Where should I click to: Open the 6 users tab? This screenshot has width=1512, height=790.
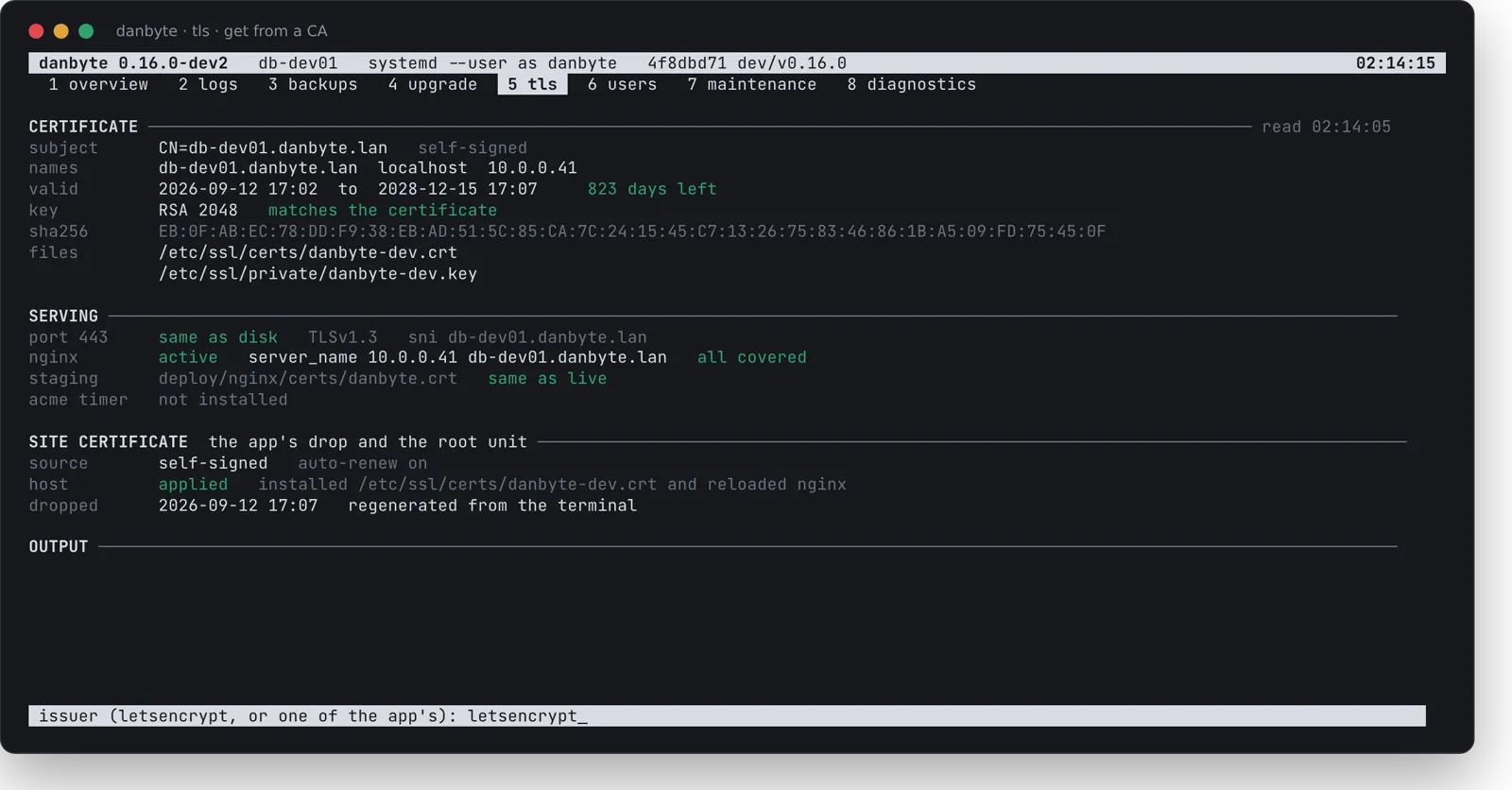(622, 84)
